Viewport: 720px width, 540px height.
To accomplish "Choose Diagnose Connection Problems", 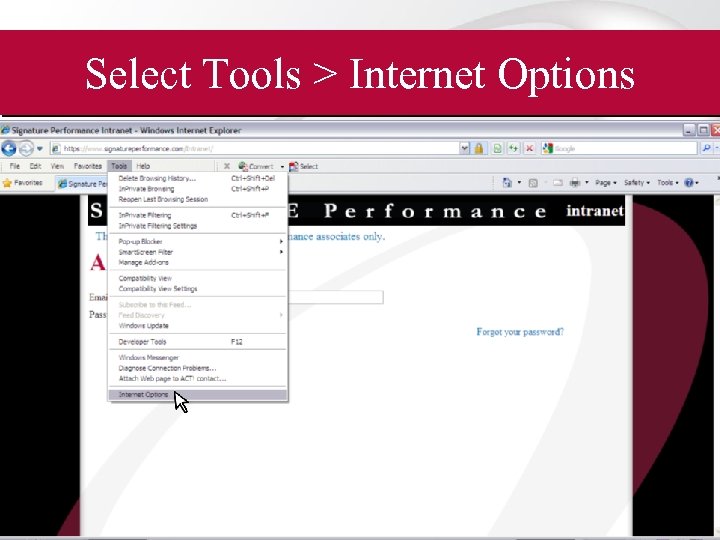I will pos(197,368).
